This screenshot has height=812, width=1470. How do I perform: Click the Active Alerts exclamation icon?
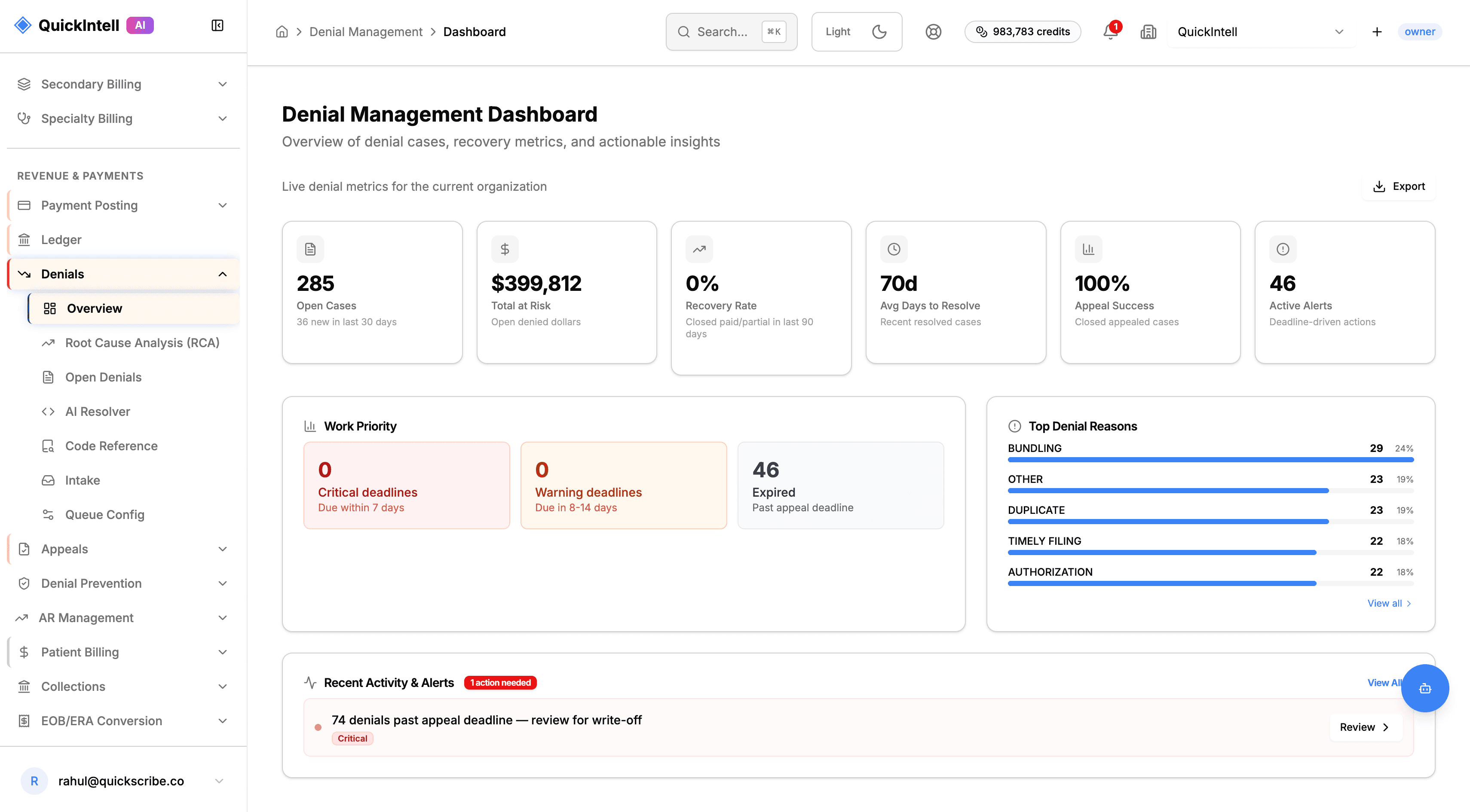coord(1283,249)
